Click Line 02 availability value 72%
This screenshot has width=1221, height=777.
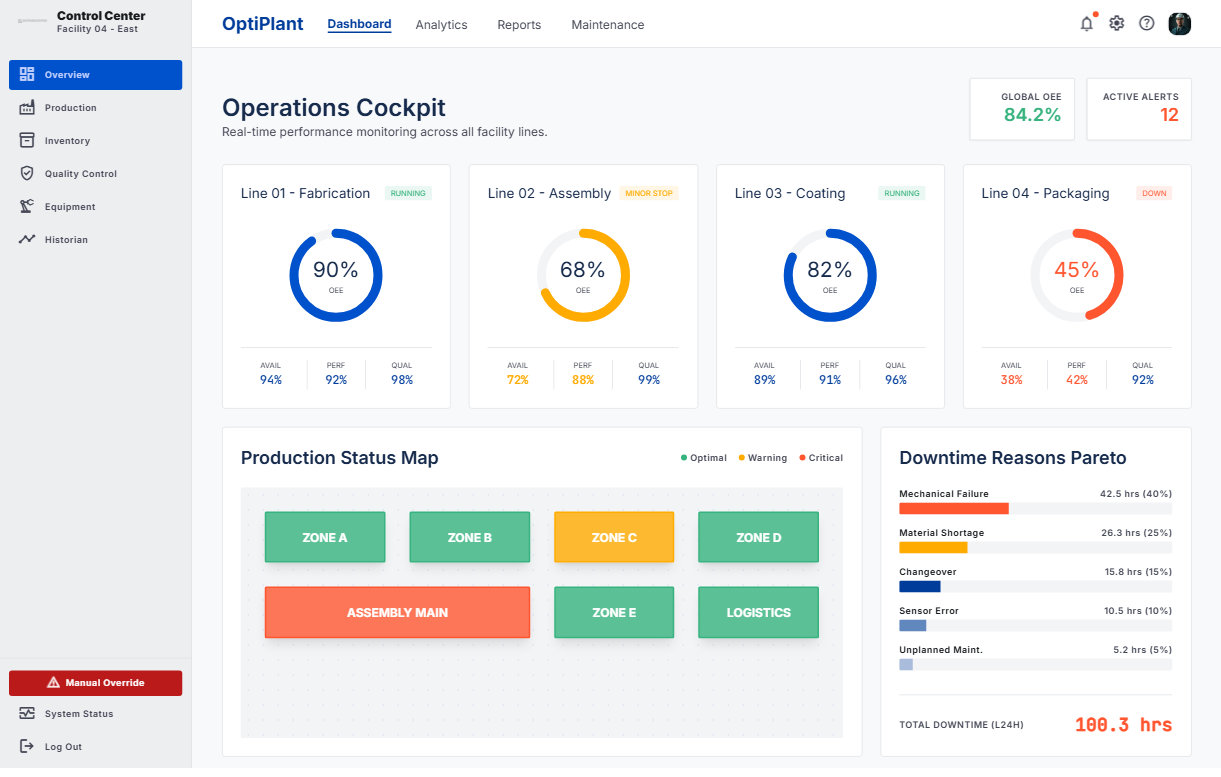(517, 380)
